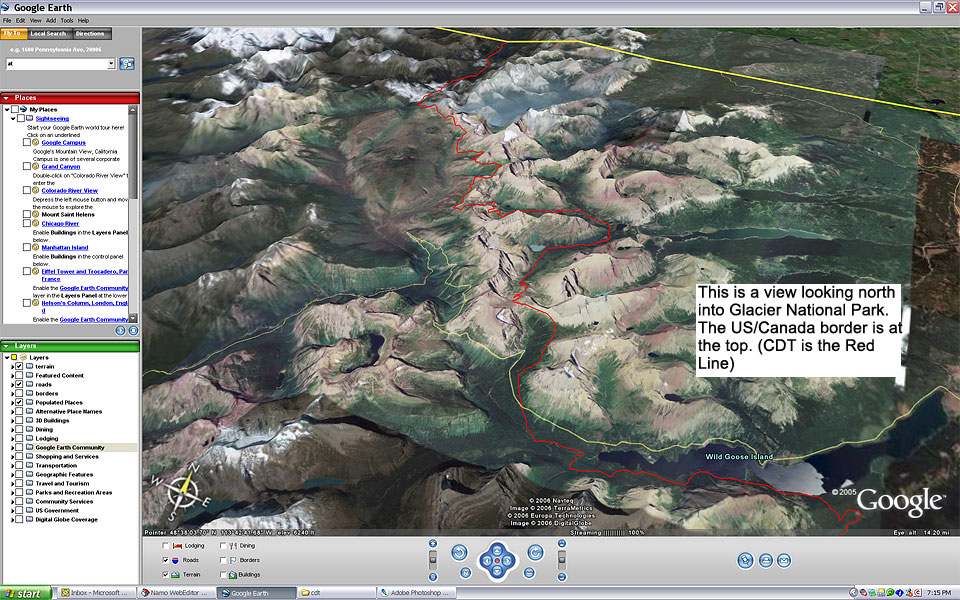The image size is (960, 600).
Task: Uncheck the Terrain checkbox in bottom panel
Action: 165,575
